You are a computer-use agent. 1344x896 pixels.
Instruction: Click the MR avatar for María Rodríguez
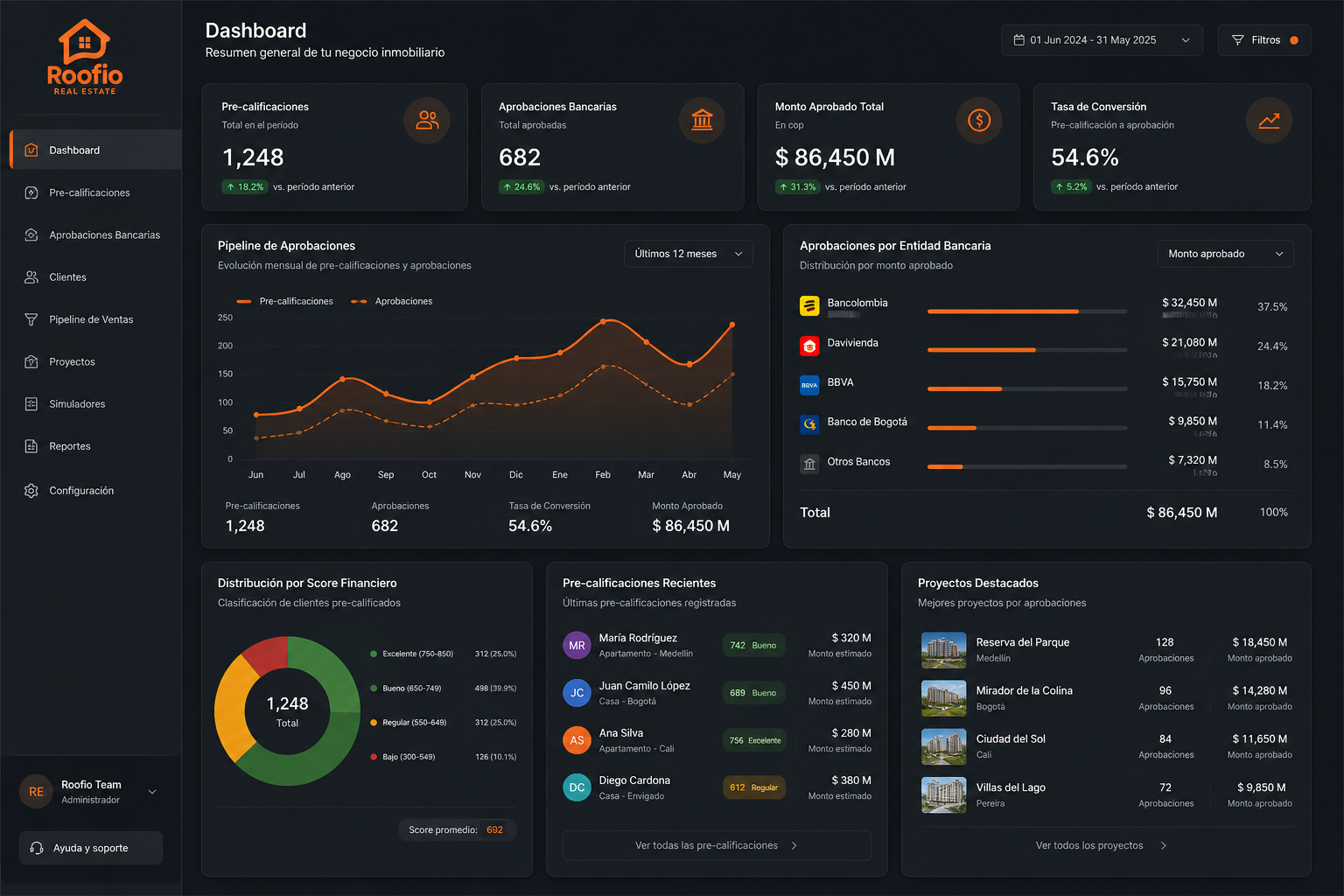pyautogui.click(x=577, y=646)
